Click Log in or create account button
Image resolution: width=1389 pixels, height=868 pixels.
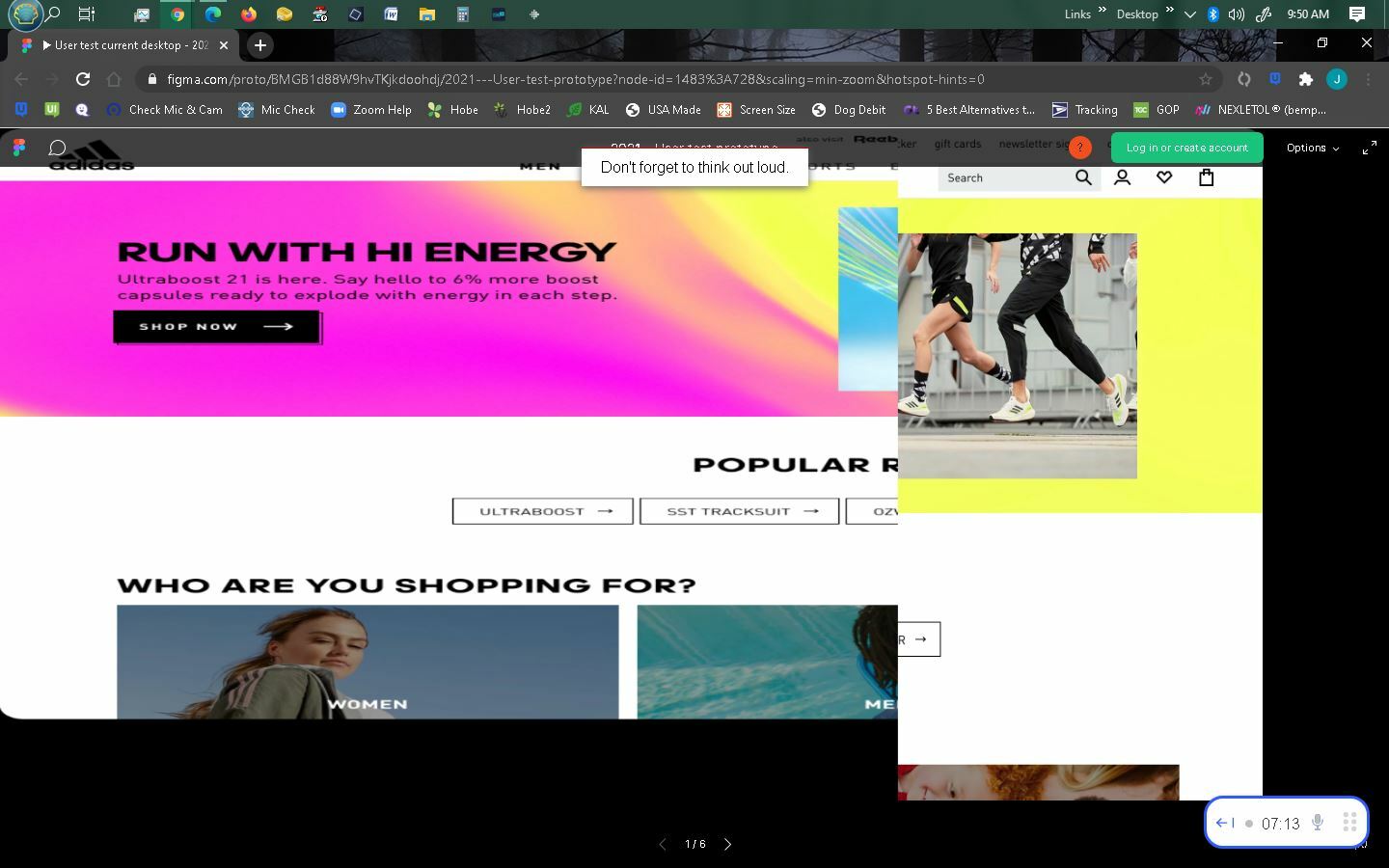click(x=1186, y=148)
